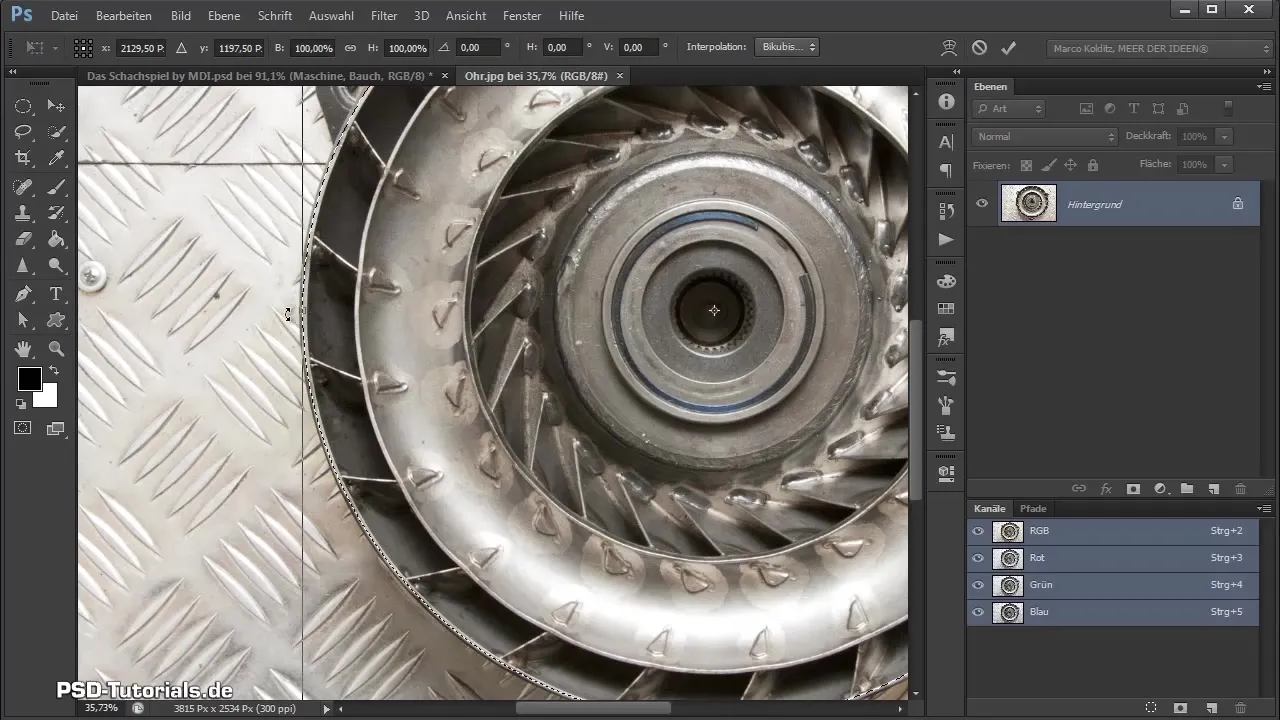Select the Zoom tool

pyautogui.click(x=56, y=349)
